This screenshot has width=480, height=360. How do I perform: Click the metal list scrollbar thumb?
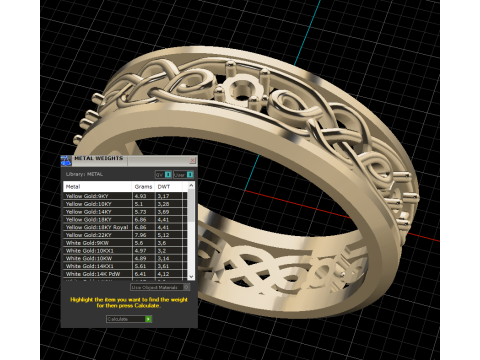[x=191, y=206]
